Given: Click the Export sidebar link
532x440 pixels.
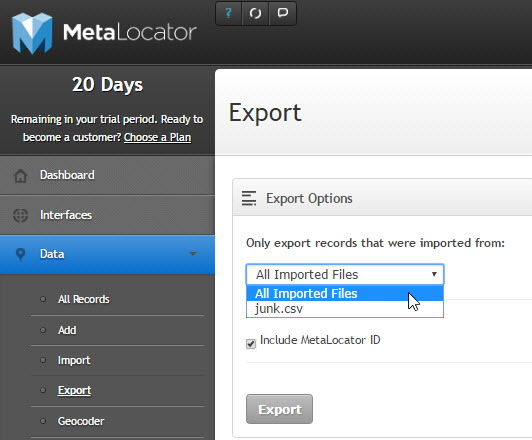Looking at the screenshot, I should point(74,390).
